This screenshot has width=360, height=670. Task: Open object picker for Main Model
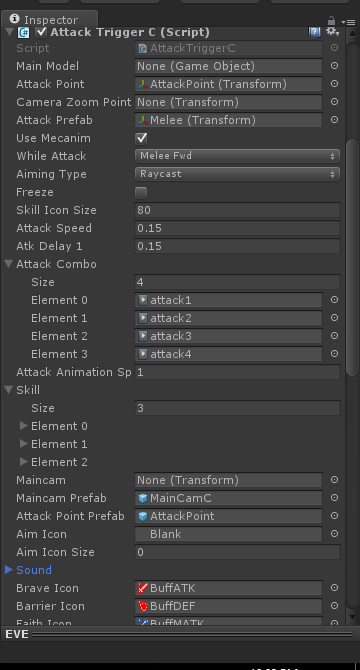pos(334,66)
